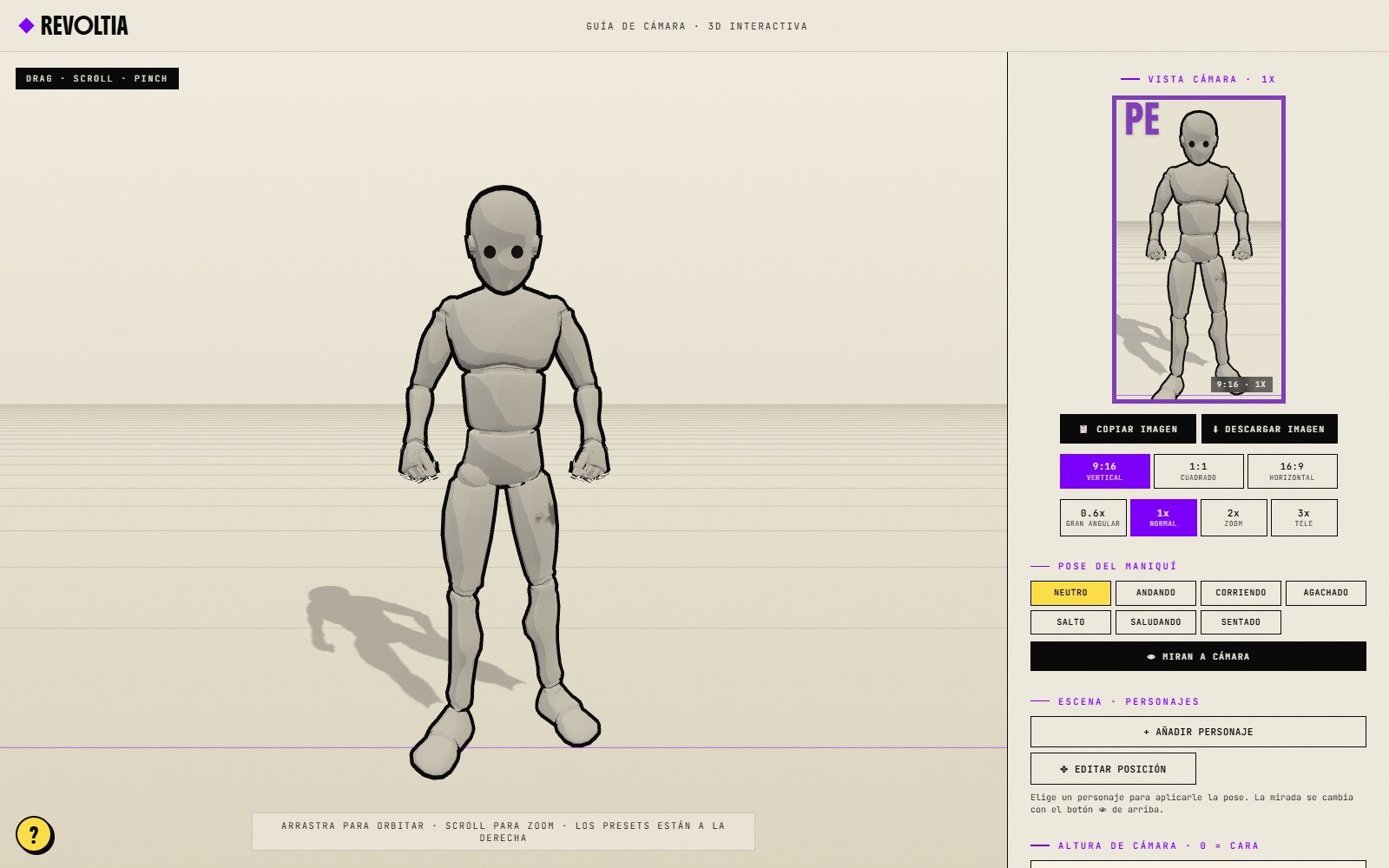Image resolution: width=1389 pixels, height=868 pixels.
Task: Click the 3D mannequin's head in viewport
Action: [x=504, y=240]
